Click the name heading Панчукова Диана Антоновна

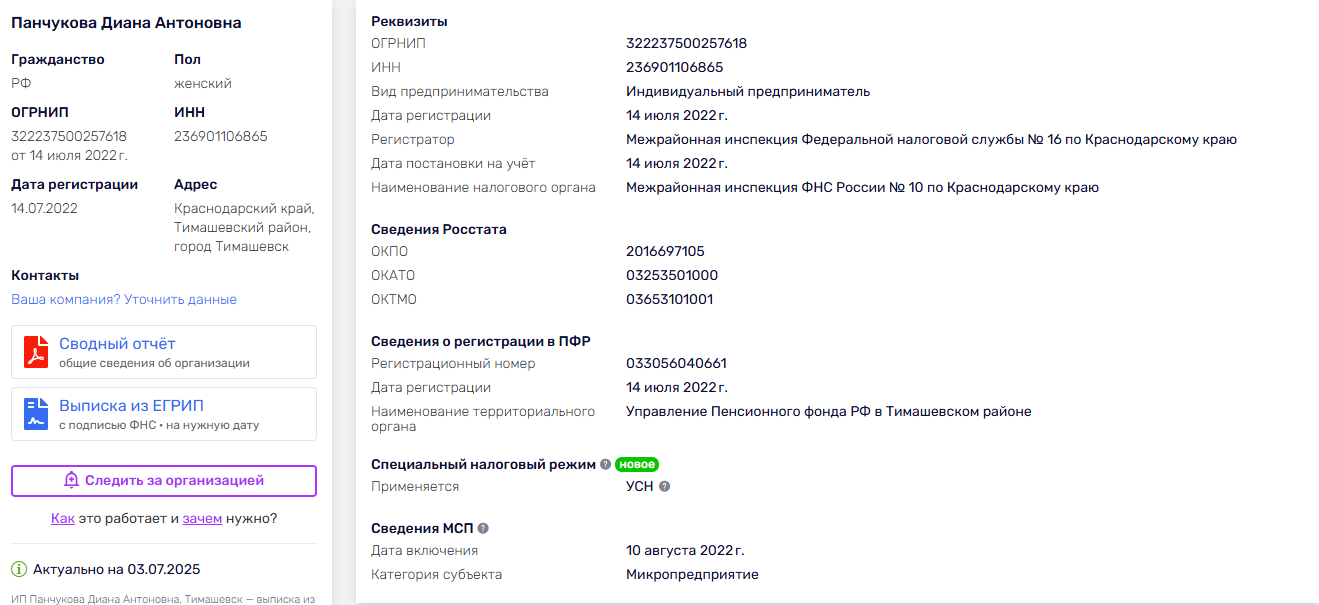(x=126, y=23)
